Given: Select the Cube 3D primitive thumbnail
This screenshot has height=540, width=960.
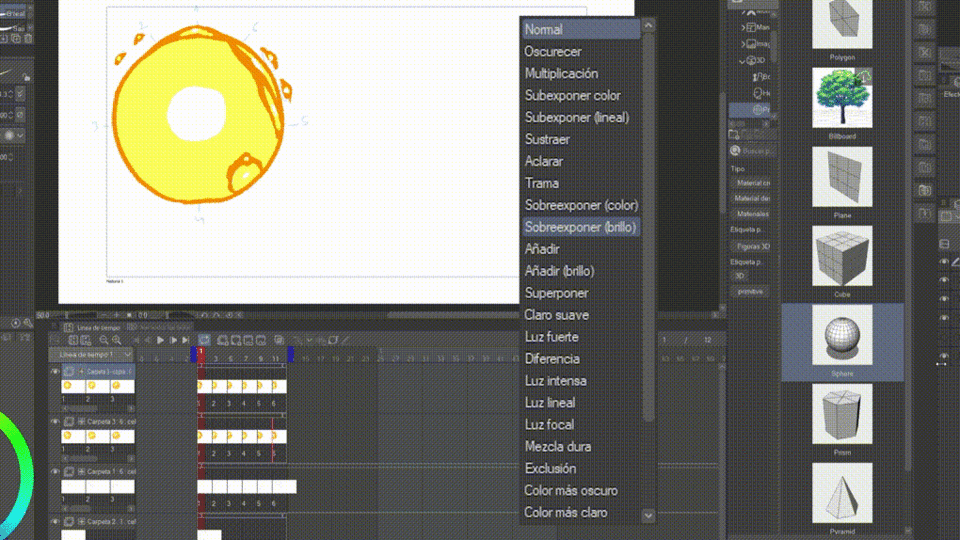Looking at the screenshot, I should click(842, 256).
